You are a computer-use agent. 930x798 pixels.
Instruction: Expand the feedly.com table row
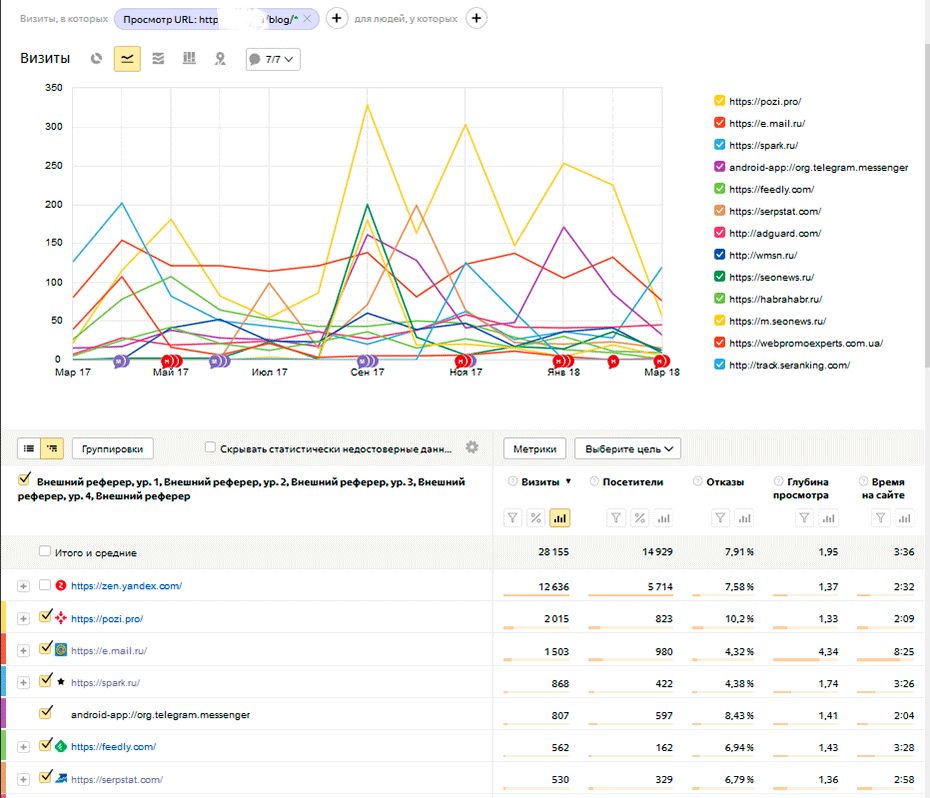coord(23,747)
